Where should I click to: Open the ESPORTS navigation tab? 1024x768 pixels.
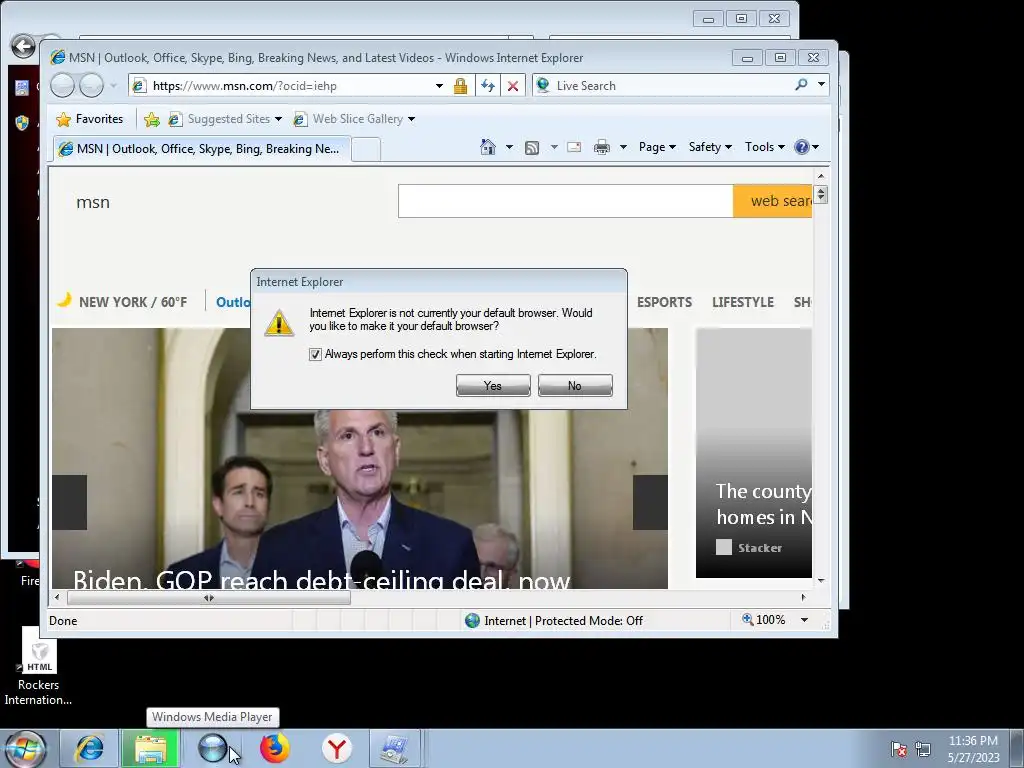(664, 302)
